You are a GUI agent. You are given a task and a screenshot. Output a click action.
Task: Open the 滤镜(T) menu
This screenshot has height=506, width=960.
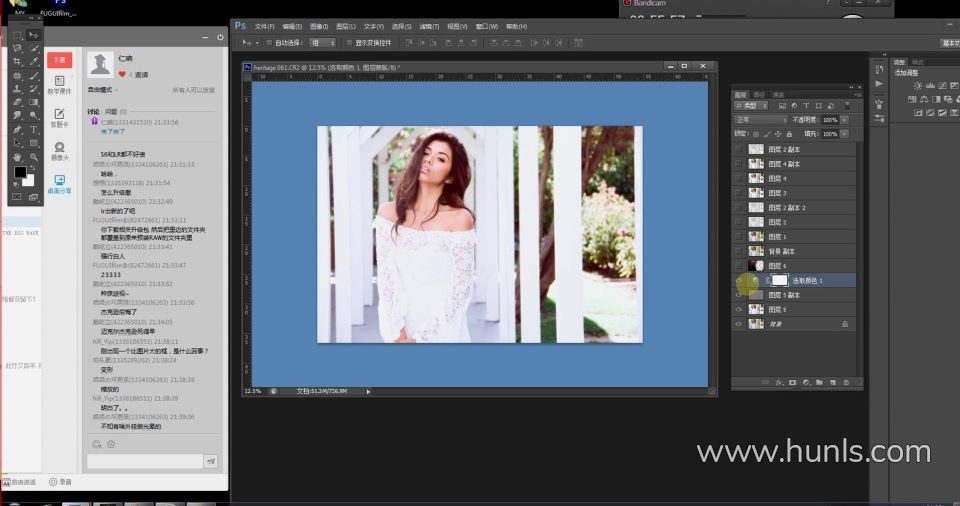tap(429, 26)
